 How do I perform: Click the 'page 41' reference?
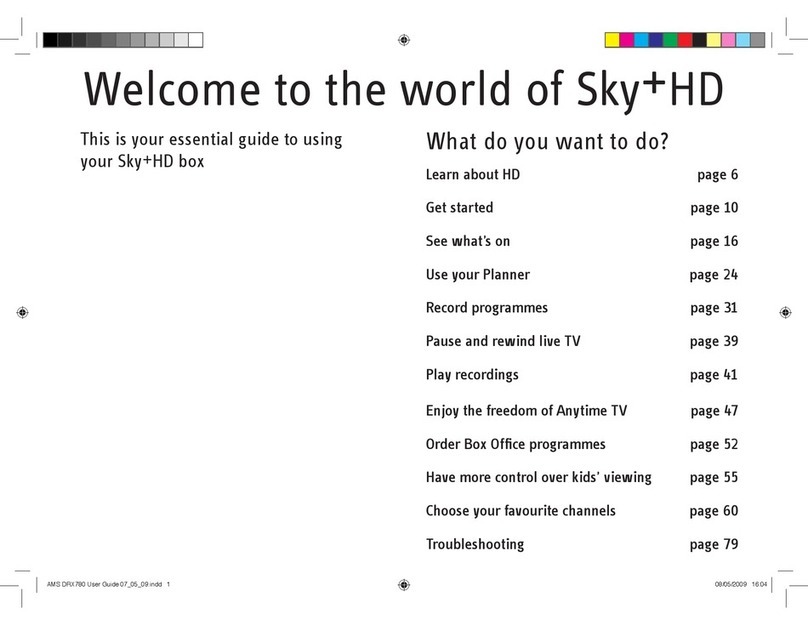(714, 375)
